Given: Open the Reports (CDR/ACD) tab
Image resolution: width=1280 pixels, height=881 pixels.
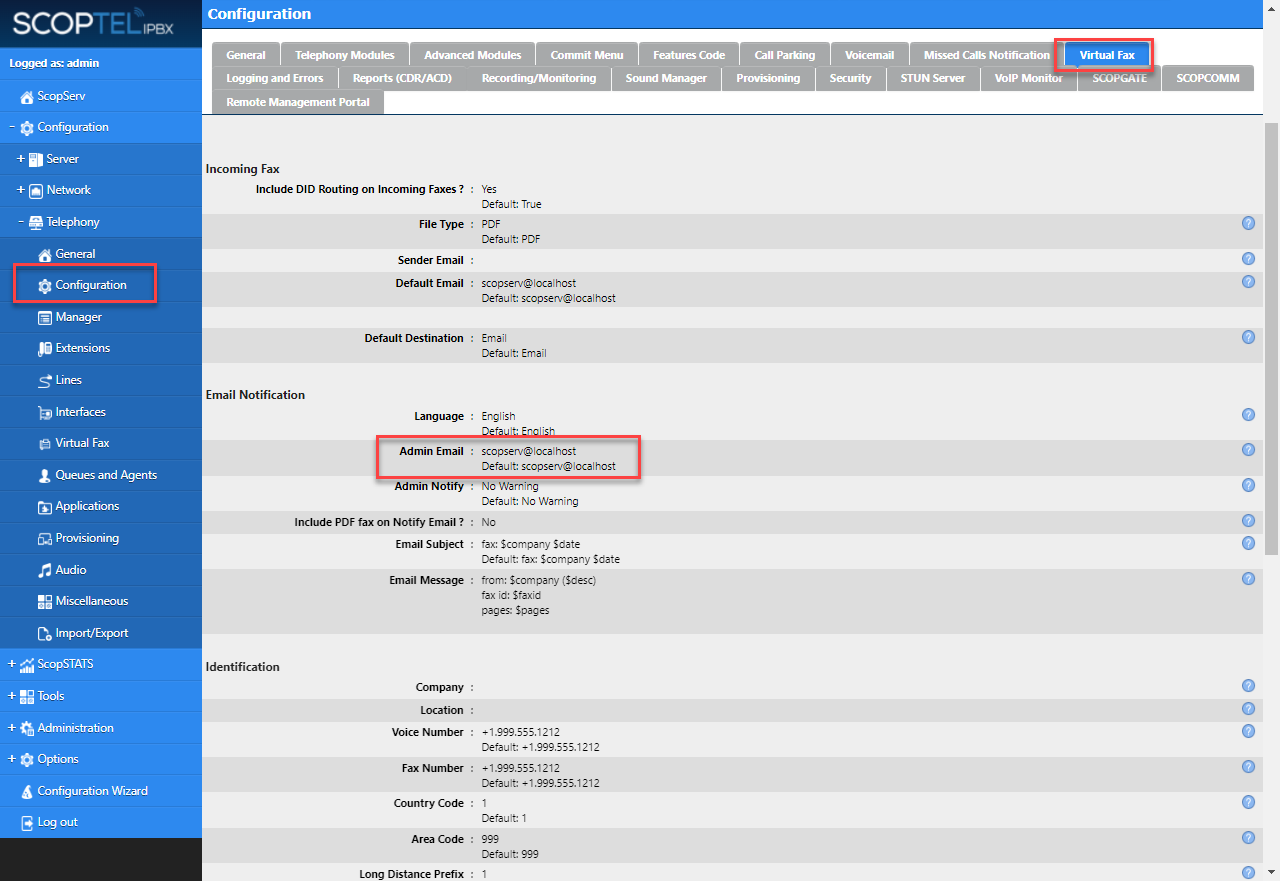Looking at the screenshot, I should pos(401,78).
